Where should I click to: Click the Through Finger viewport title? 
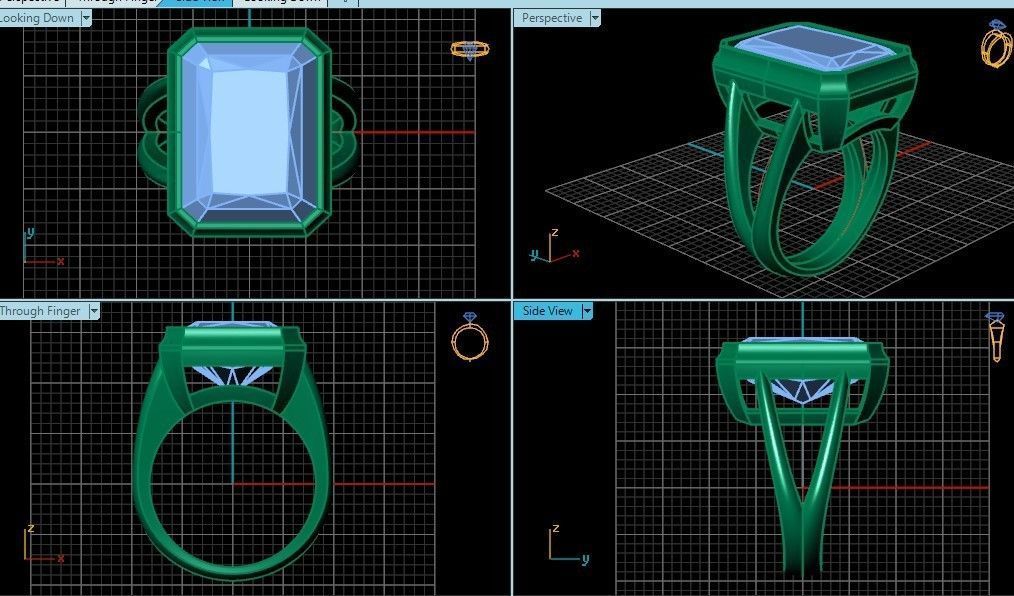41,311
